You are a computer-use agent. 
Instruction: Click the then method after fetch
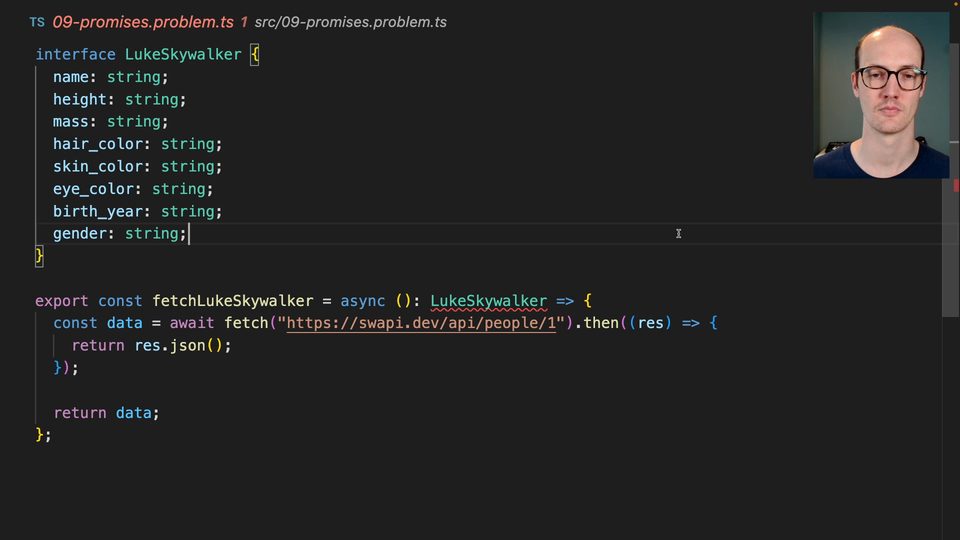tap(601, 323)
